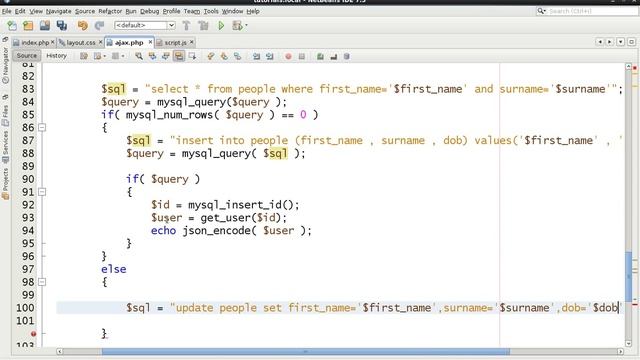Screen dimensions: 640x360
Task: Click the Build Project hammer icon
Action: coord(186,26)
